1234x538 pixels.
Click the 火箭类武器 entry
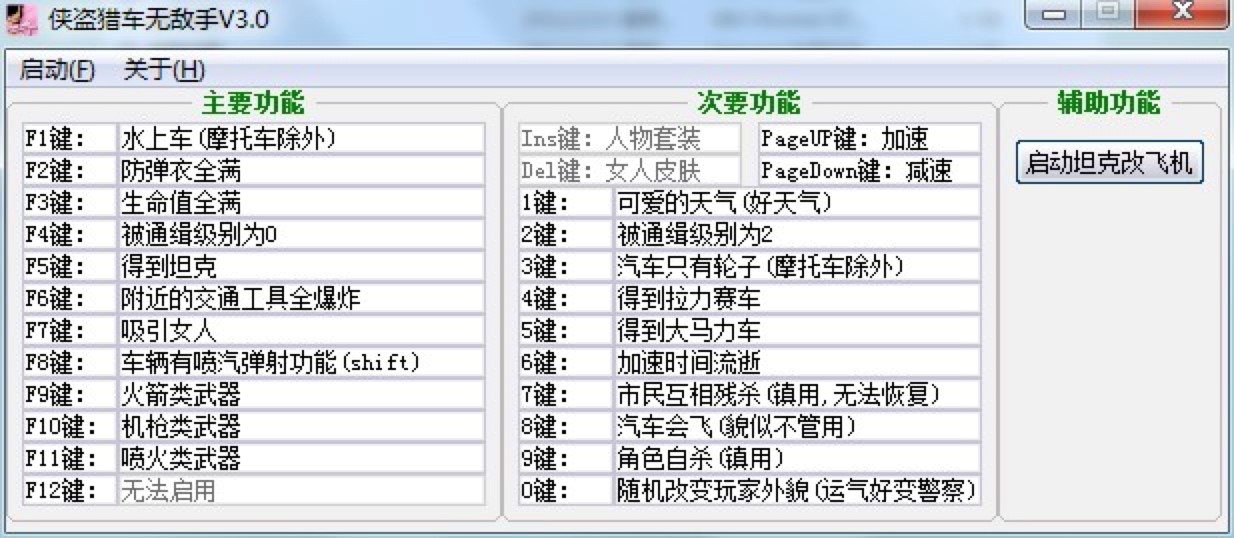pos(301,395)
